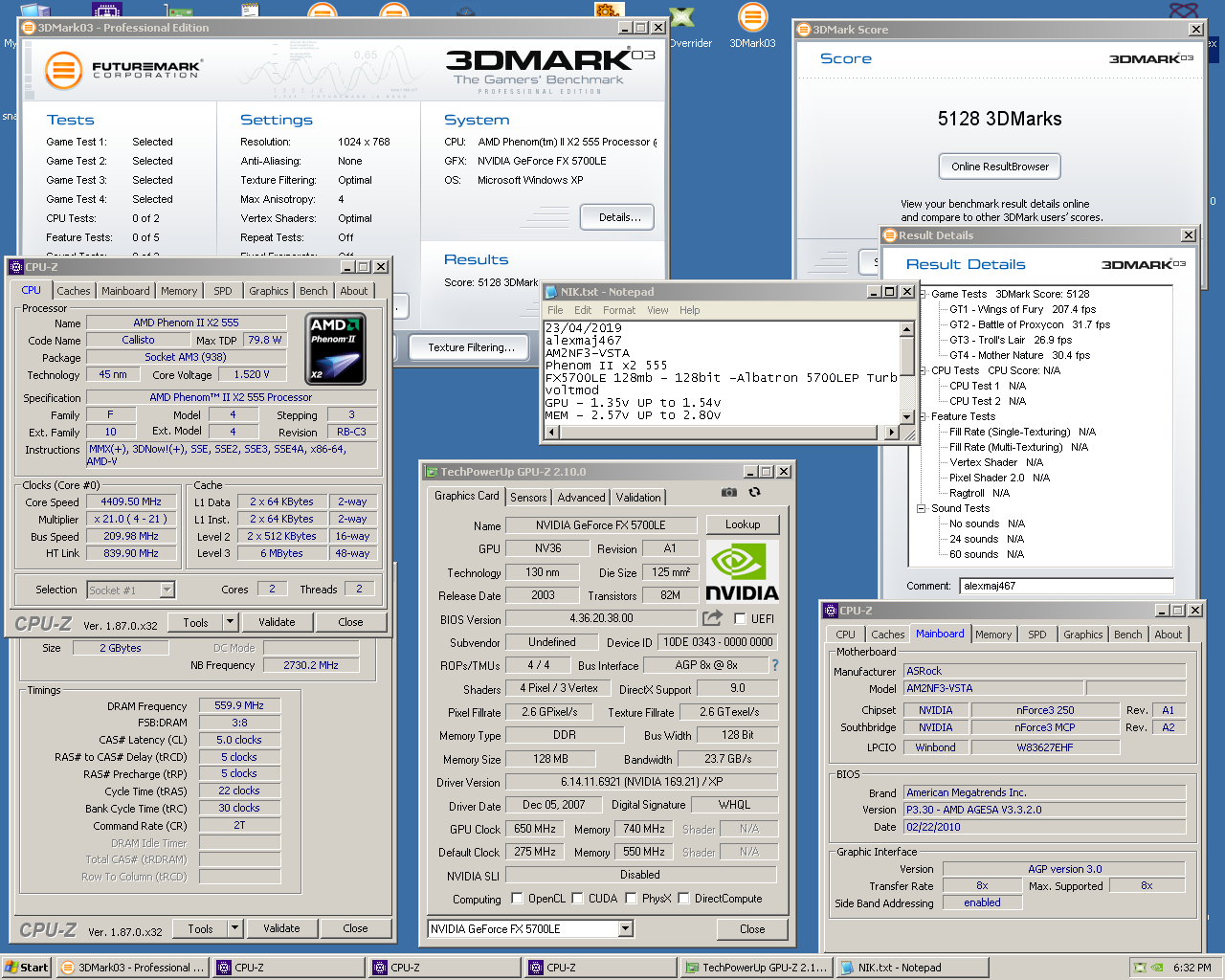The height and width of the screenshot is (980, 1225).
Task: Open the Validation tab in GPU-Z
Action: (638, 498)
